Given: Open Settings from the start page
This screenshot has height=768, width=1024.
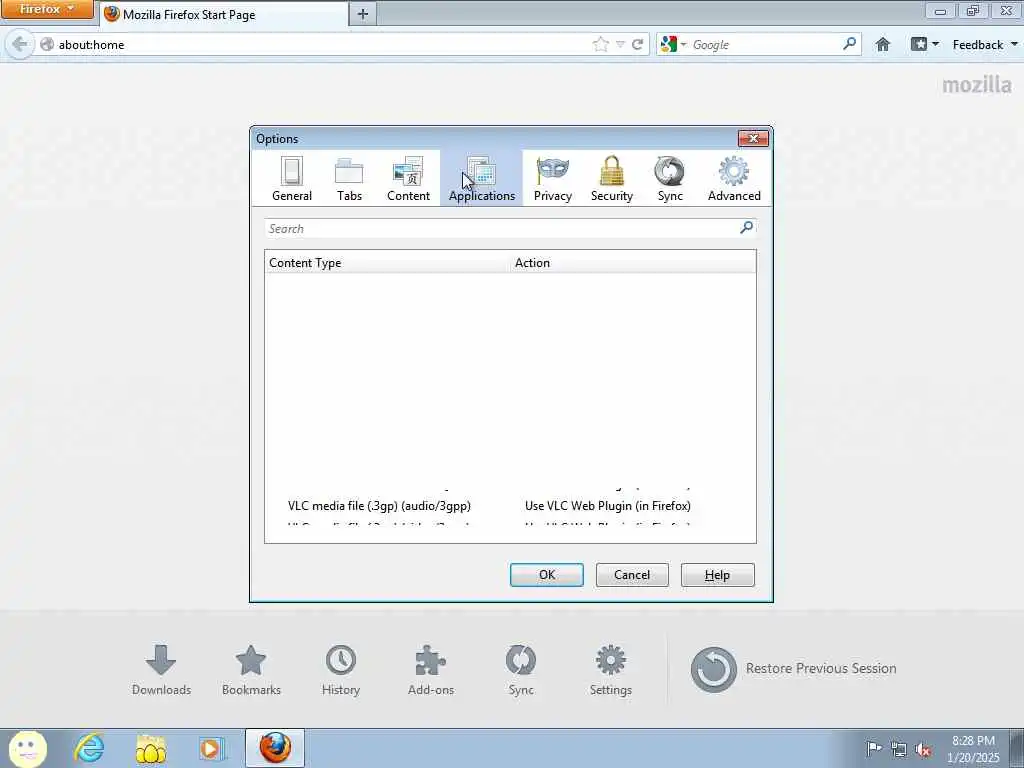Looking at the screenshot, I should click(611, 670).
